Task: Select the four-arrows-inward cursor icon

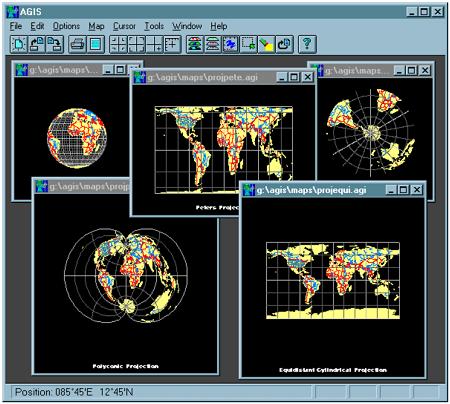Action: (x=118, y=44)
